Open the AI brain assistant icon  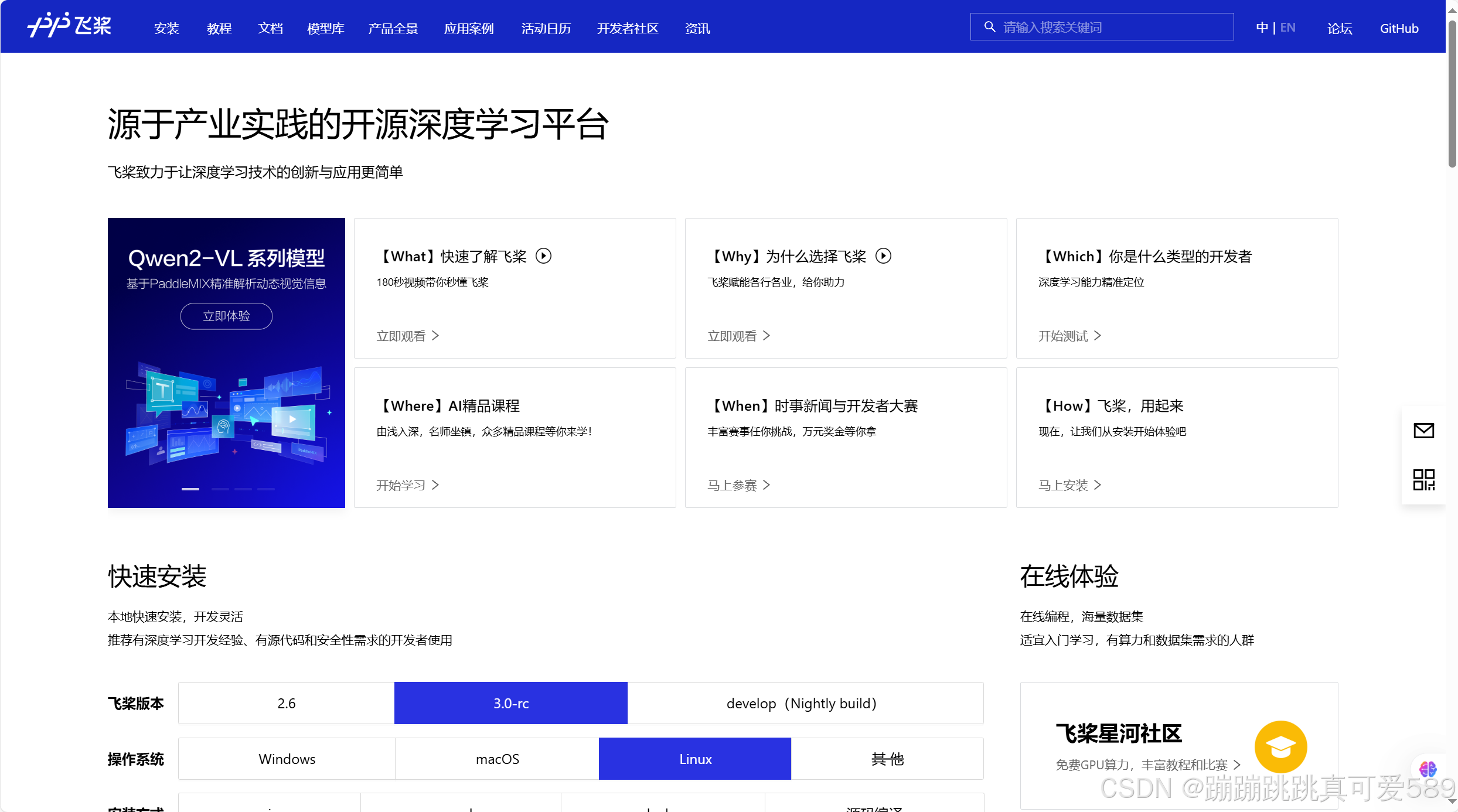point(1428,769)
